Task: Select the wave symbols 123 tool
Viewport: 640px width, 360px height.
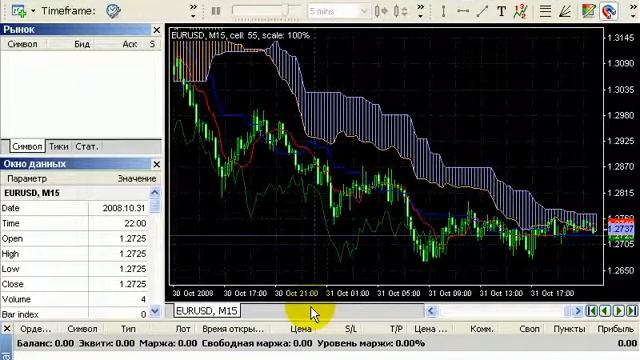Action: pyautogui.click(x=520, y=11)
